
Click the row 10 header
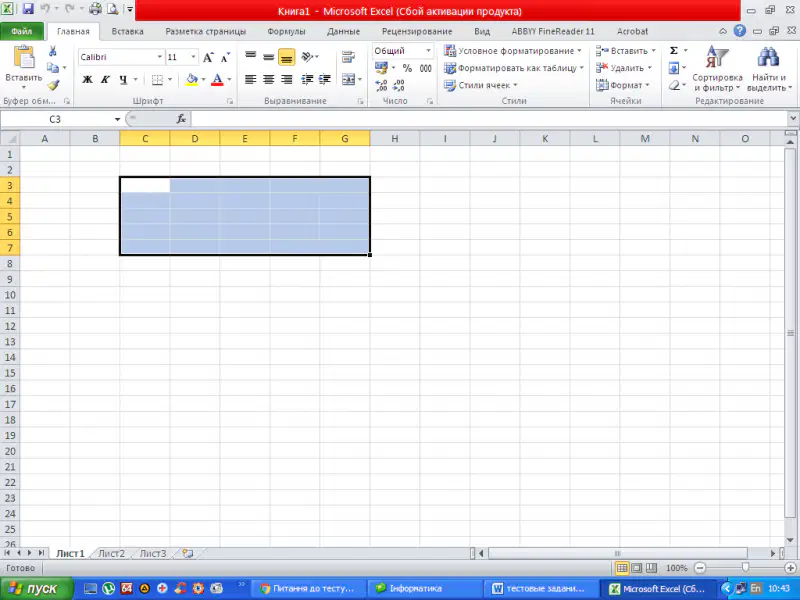tap(10, 295)
